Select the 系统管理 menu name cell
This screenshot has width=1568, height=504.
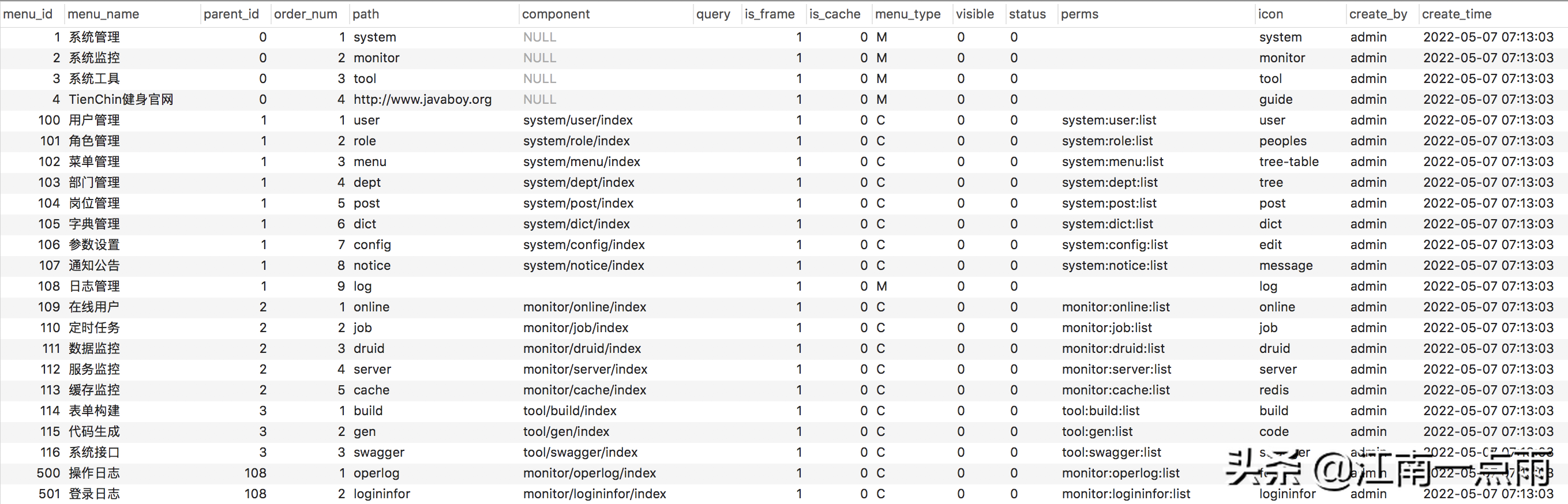(95, 37)
